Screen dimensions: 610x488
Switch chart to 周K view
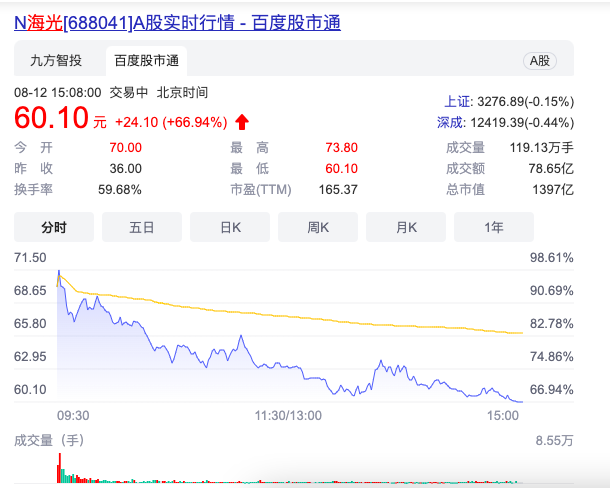(318, 227)
